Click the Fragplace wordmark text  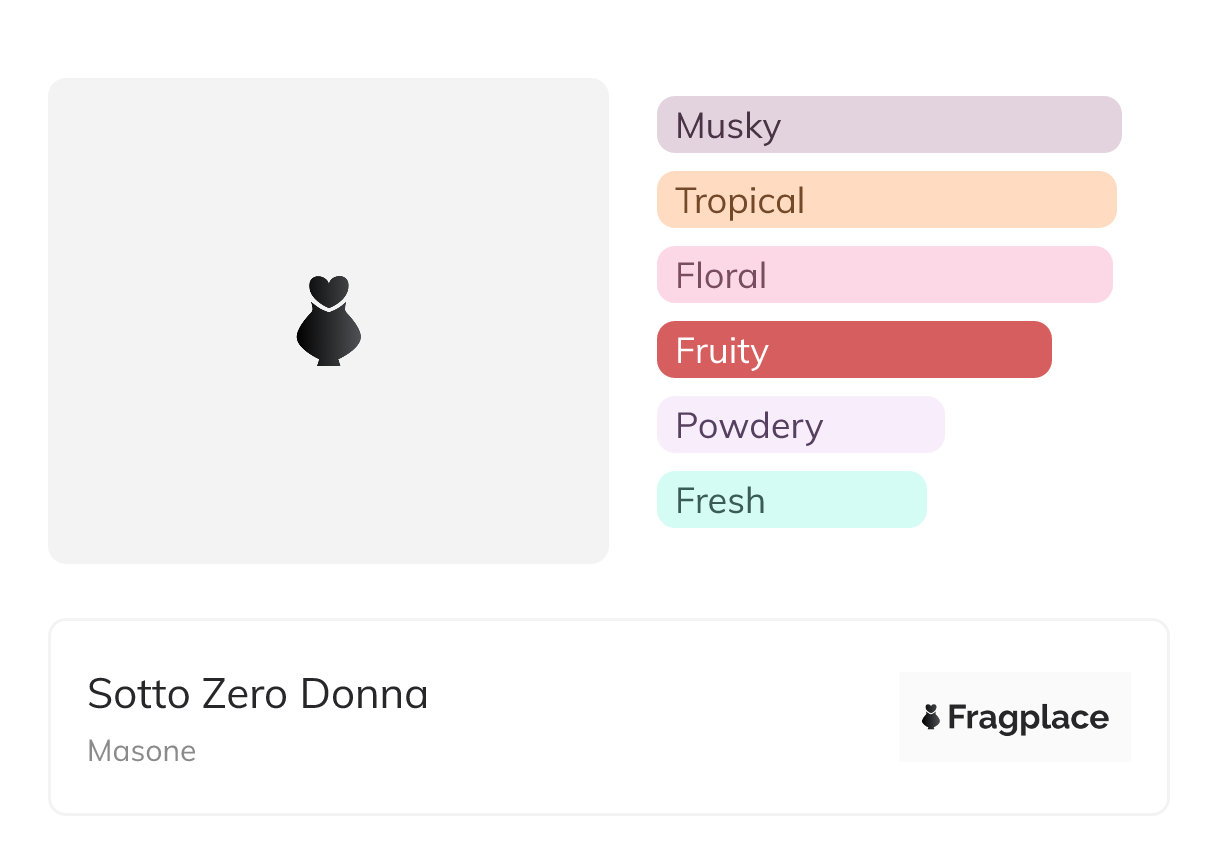click(x=1028, y=718)
